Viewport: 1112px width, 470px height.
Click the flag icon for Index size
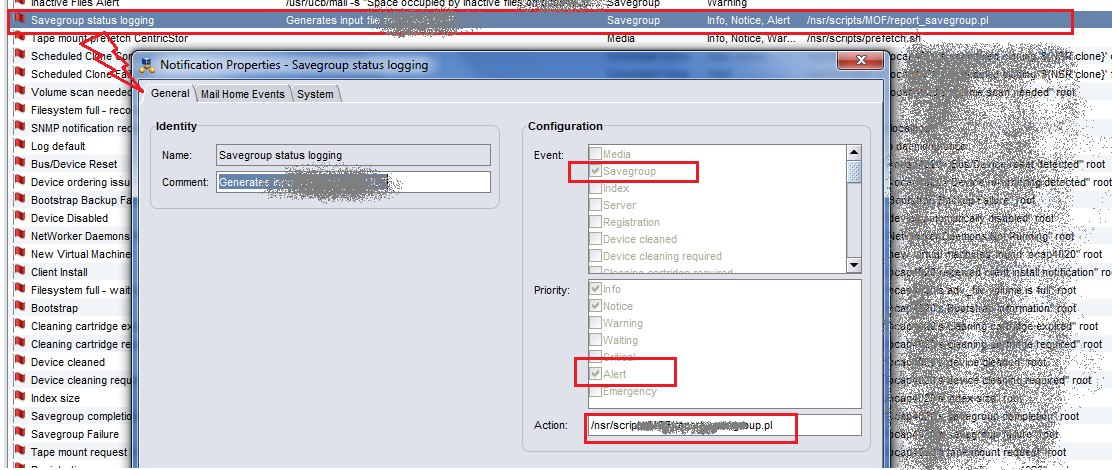point(20,398)
